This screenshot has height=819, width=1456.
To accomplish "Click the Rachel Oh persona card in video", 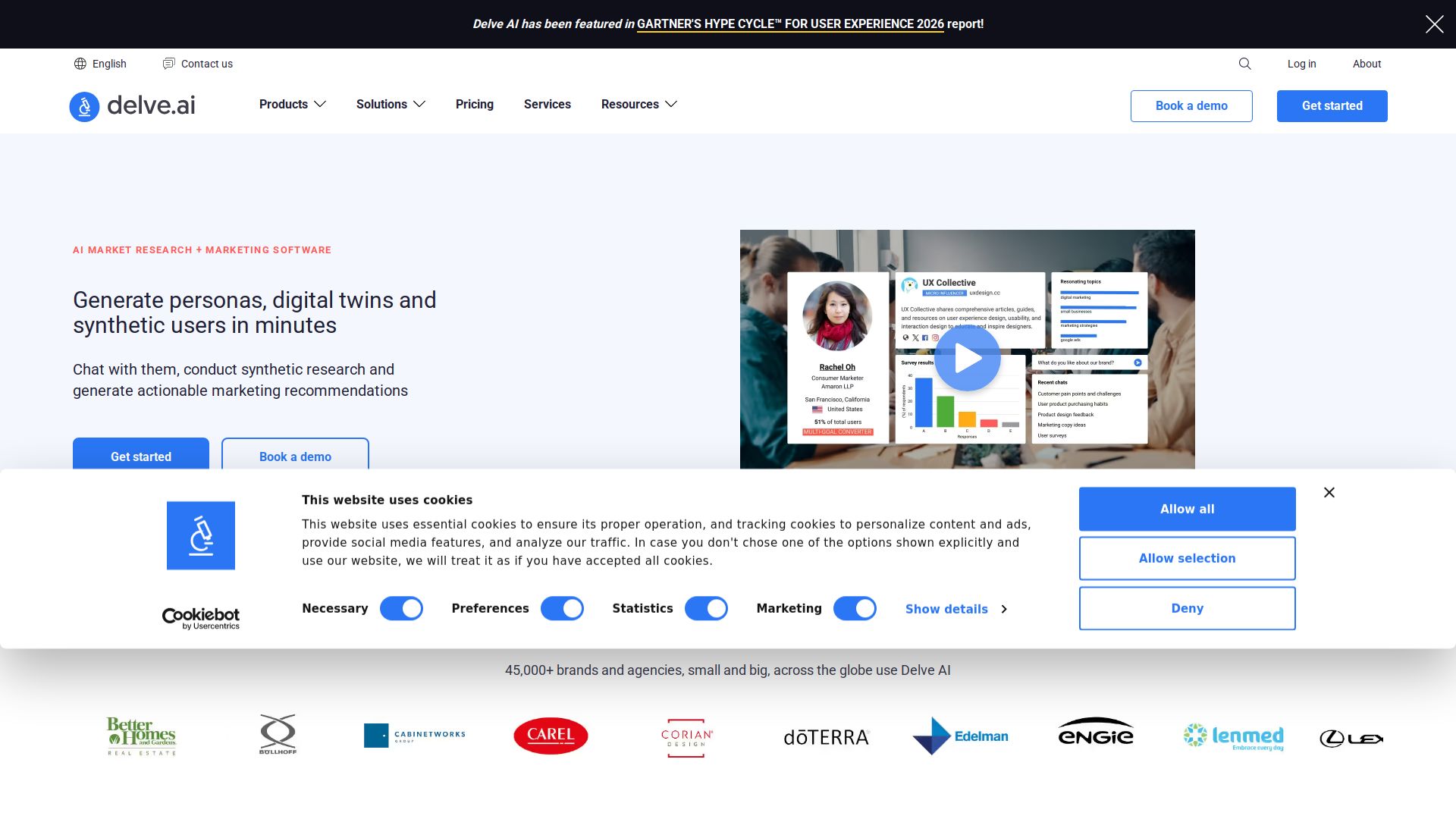I will click(837, 357).
